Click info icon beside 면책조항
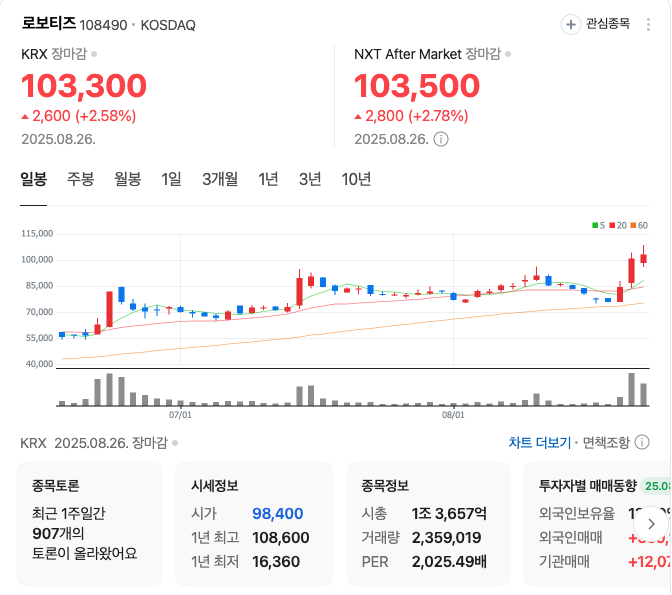Screen dimensions: 672x595 (642, 442)
